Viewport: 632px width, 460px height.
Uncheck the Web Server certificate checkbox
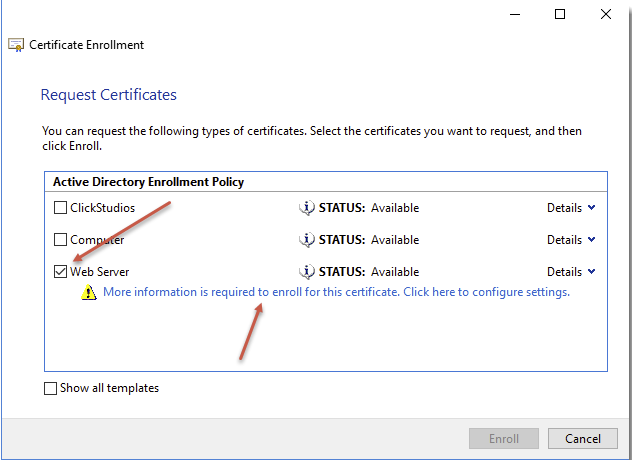pos(60,272)
